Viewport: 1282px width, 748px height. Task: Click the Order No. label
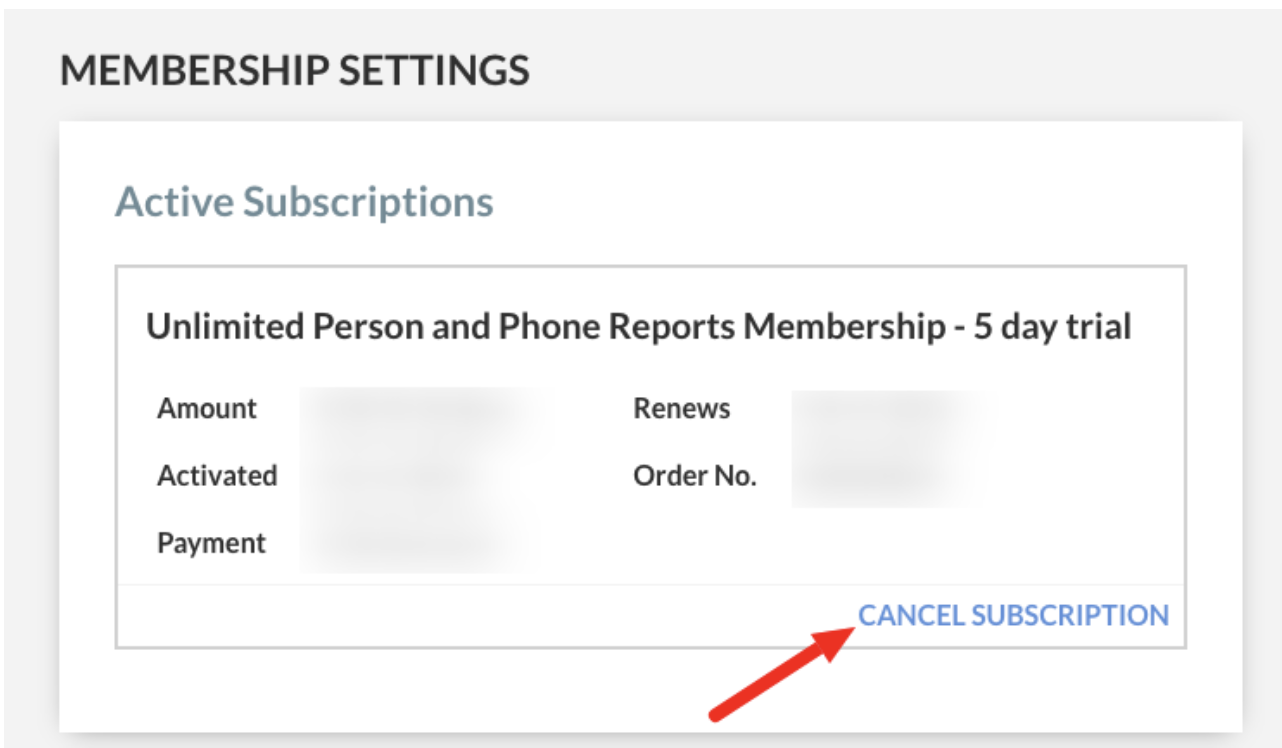695,476
